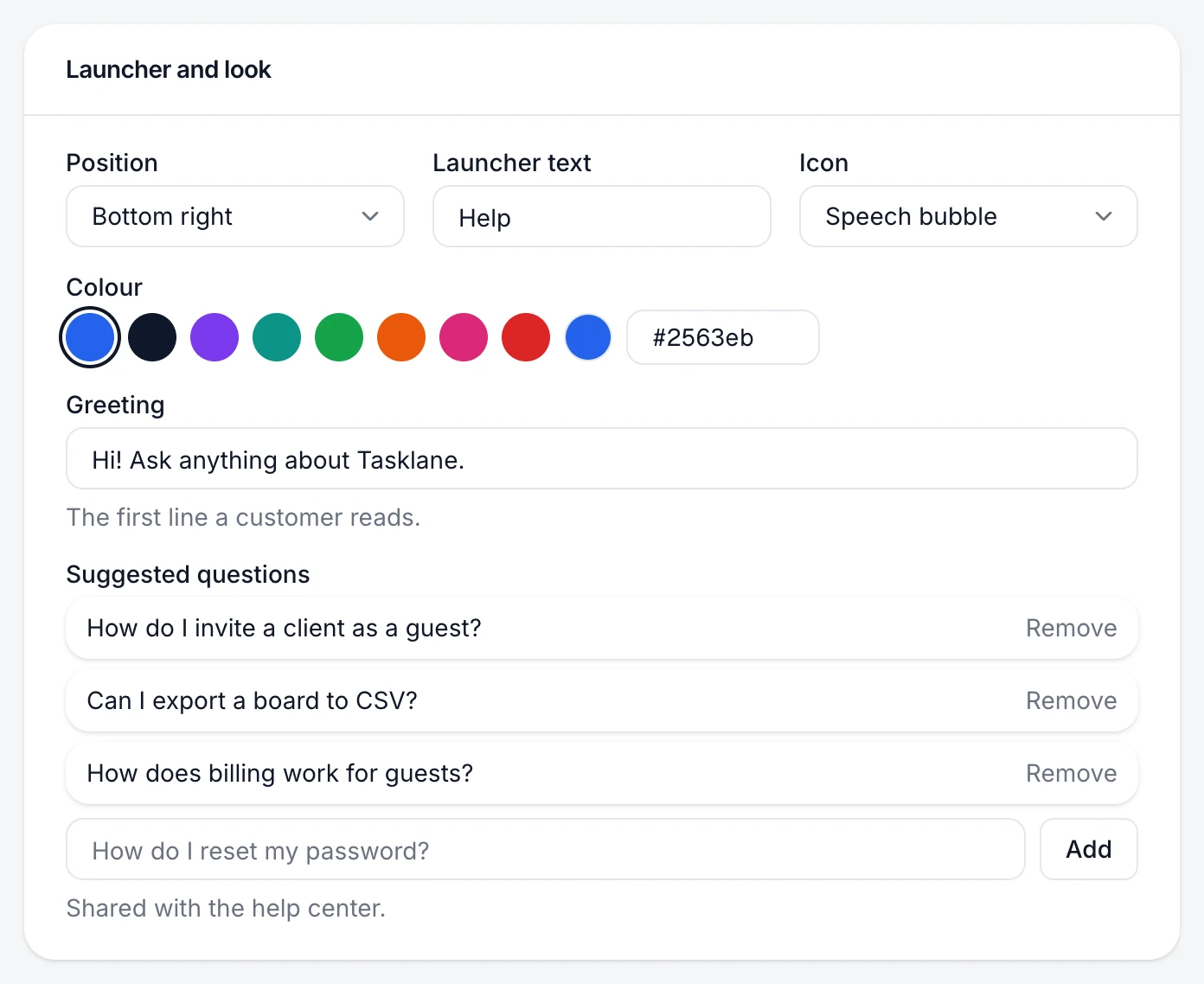
Task: Open the custom colour picker beside the hex field
Action: point(588,337)
